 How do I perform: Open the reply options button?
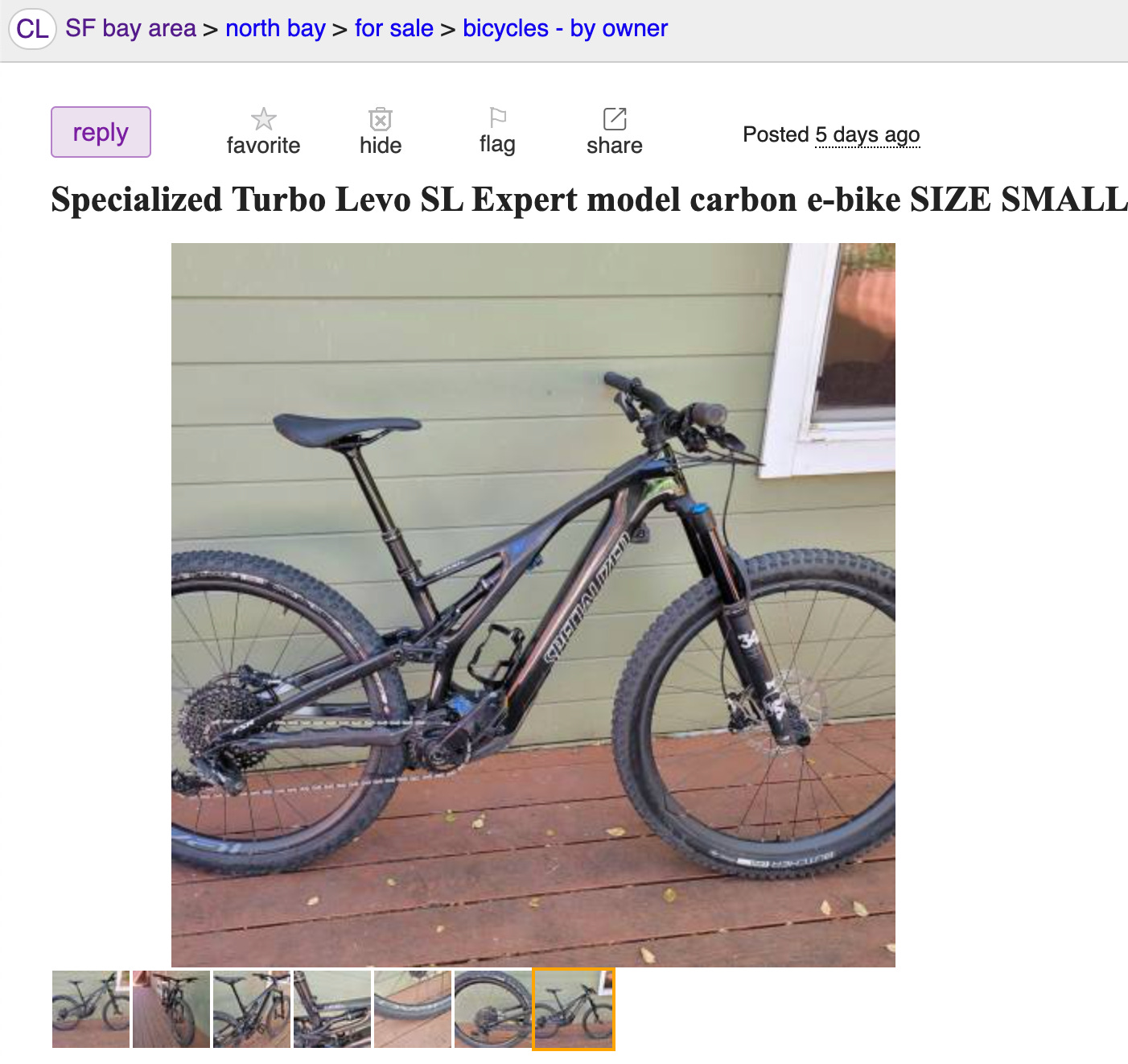coord(101,132)
